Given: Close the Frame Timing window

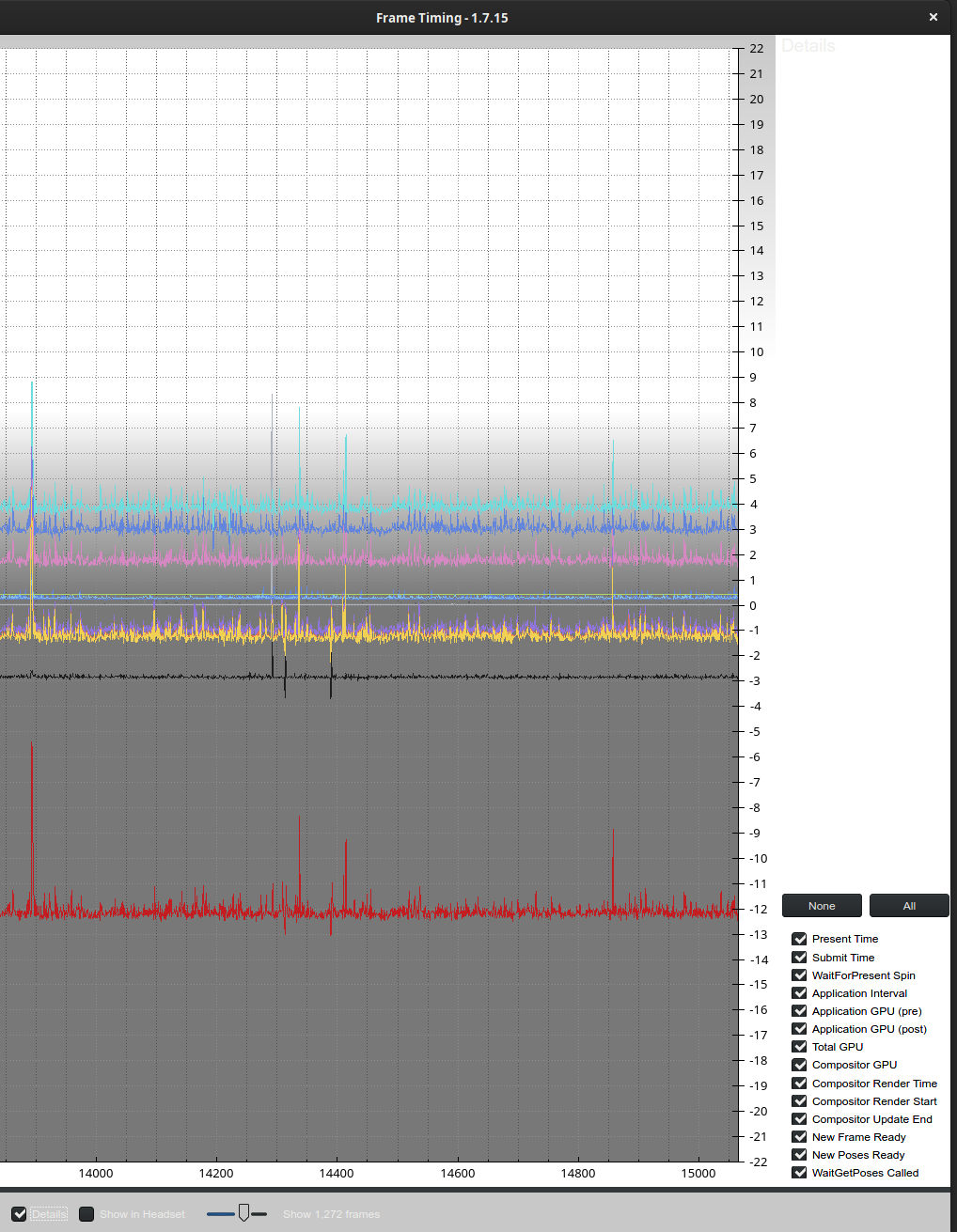Looking at the screenshot, I should pos(933,17).
